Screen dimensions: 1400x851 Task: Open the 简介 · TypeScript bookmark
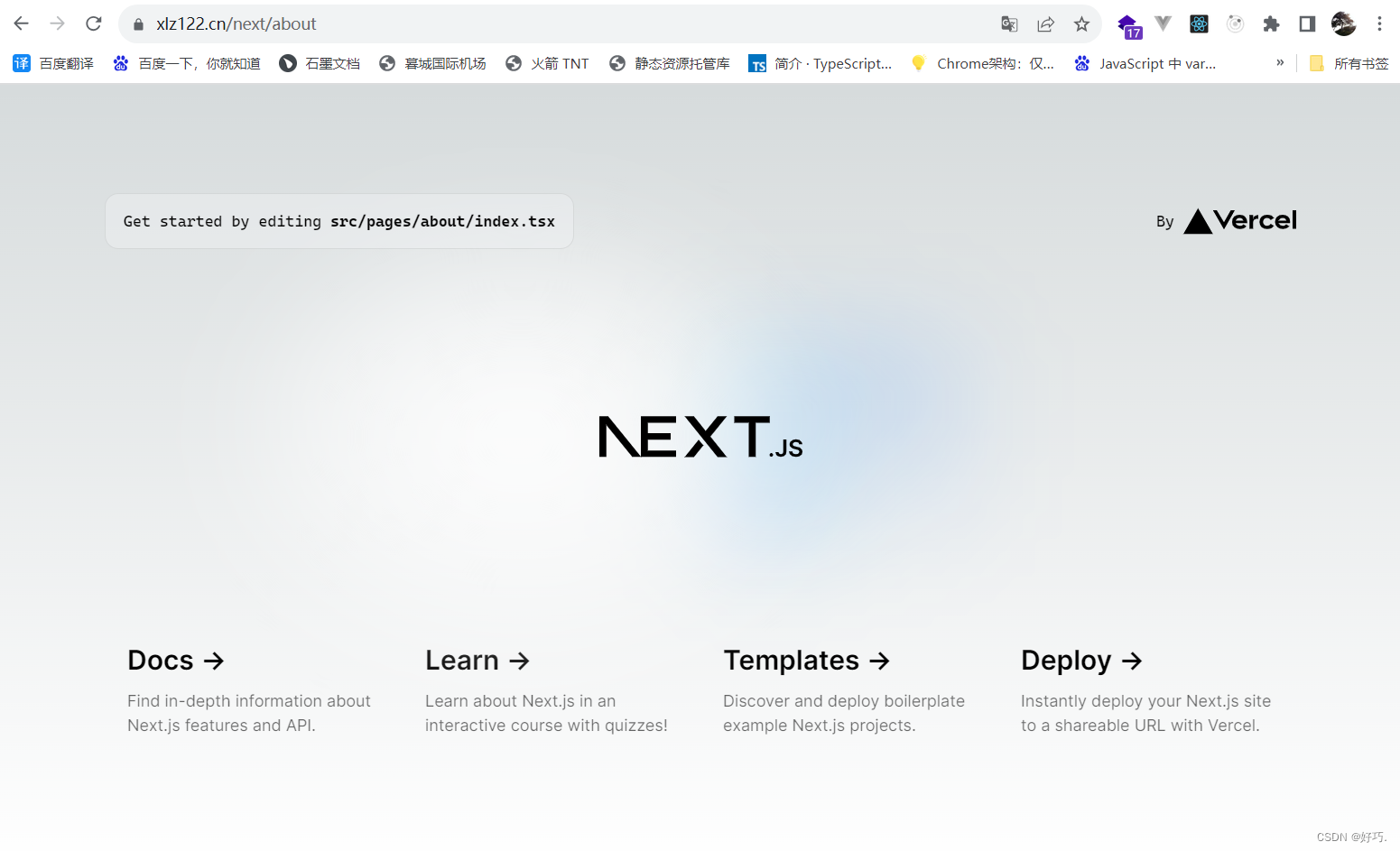point(820,63)
